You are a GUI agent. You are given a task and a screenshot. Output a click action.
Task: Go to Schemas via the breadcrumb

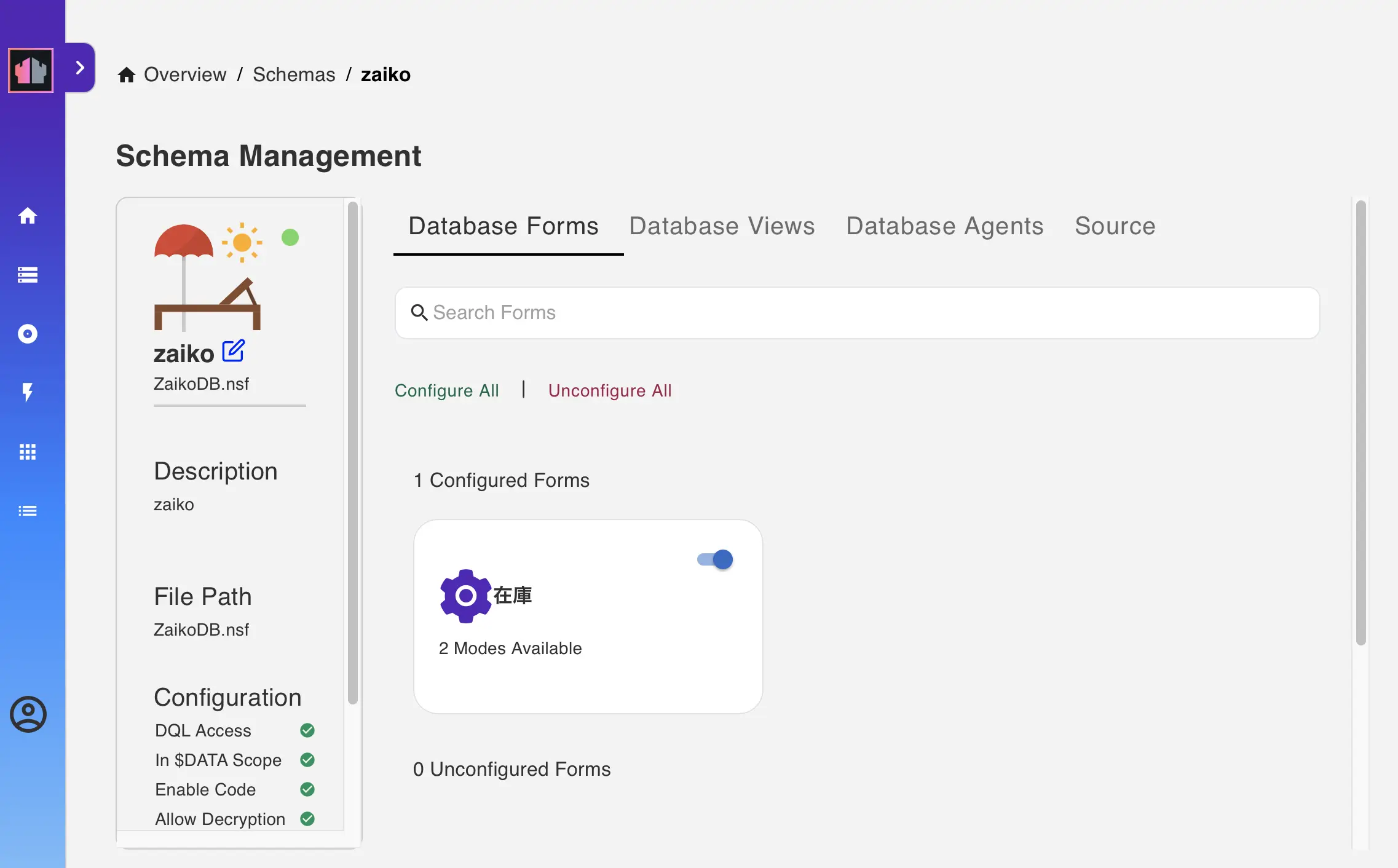pos(294,74)
